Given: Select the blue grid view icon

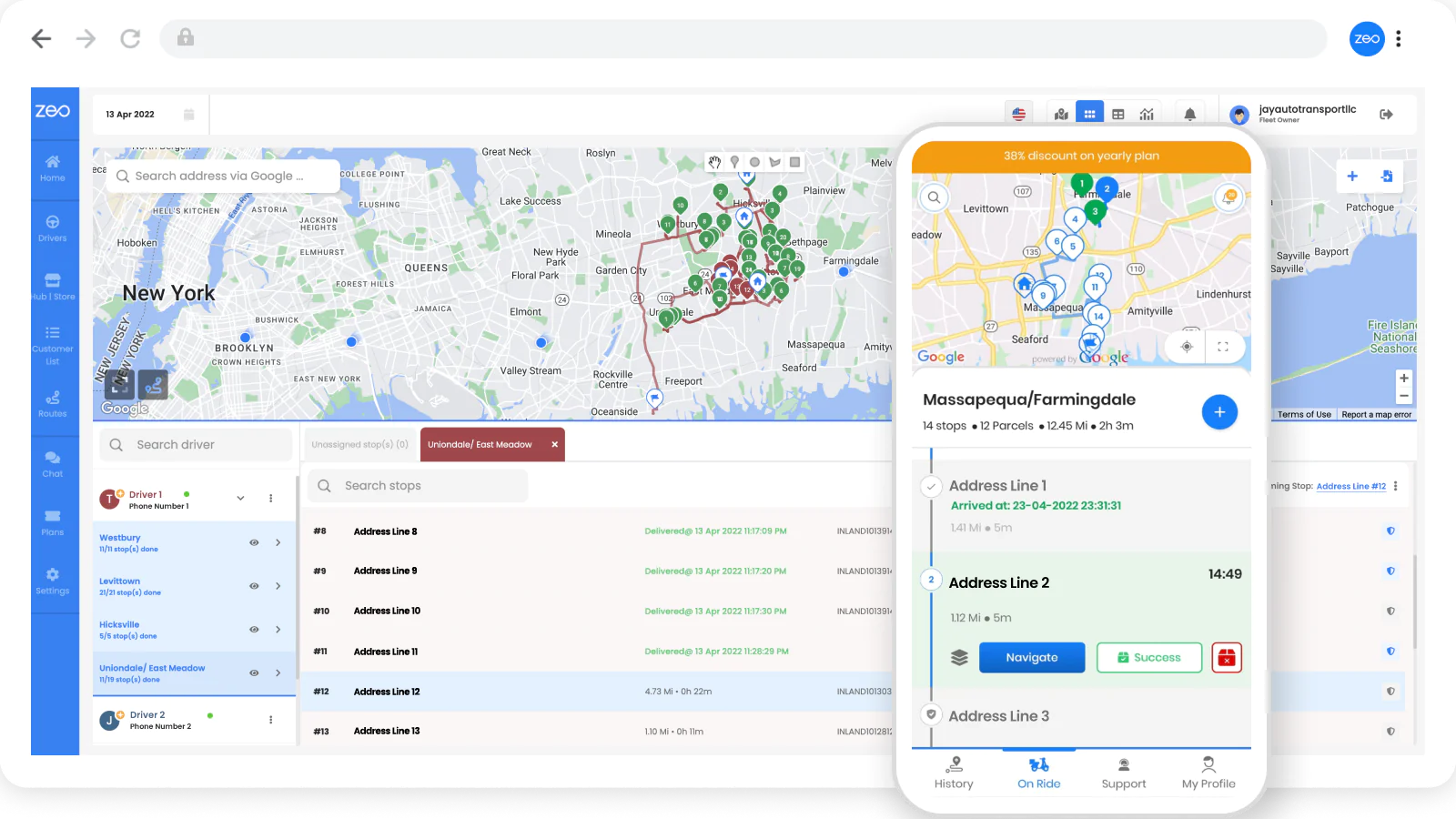Looking at the screenshot, I should pyautogui.click(x=1089, y=113).
